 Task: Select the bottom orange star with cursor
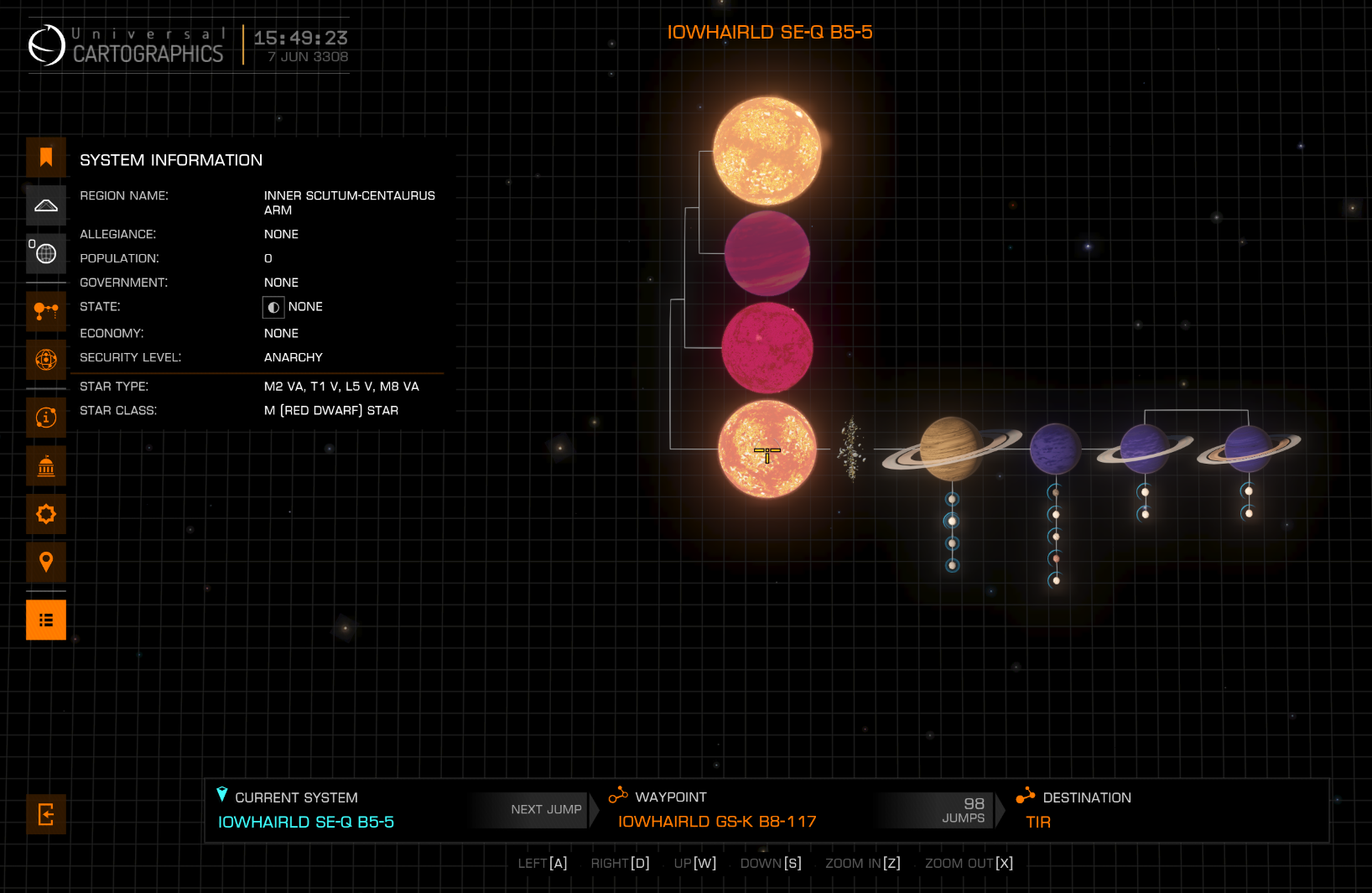pos(767,449)
